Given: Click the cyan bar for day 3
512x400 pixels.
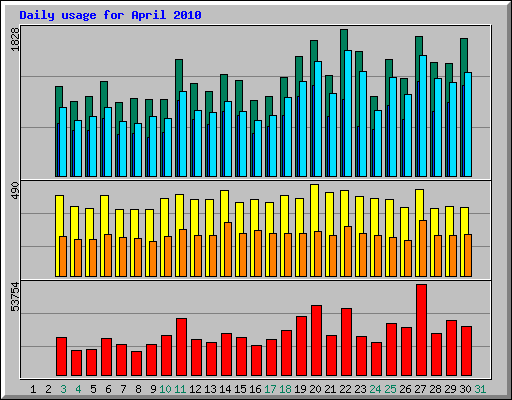Looking at the screenshot, I should (63, 142).
